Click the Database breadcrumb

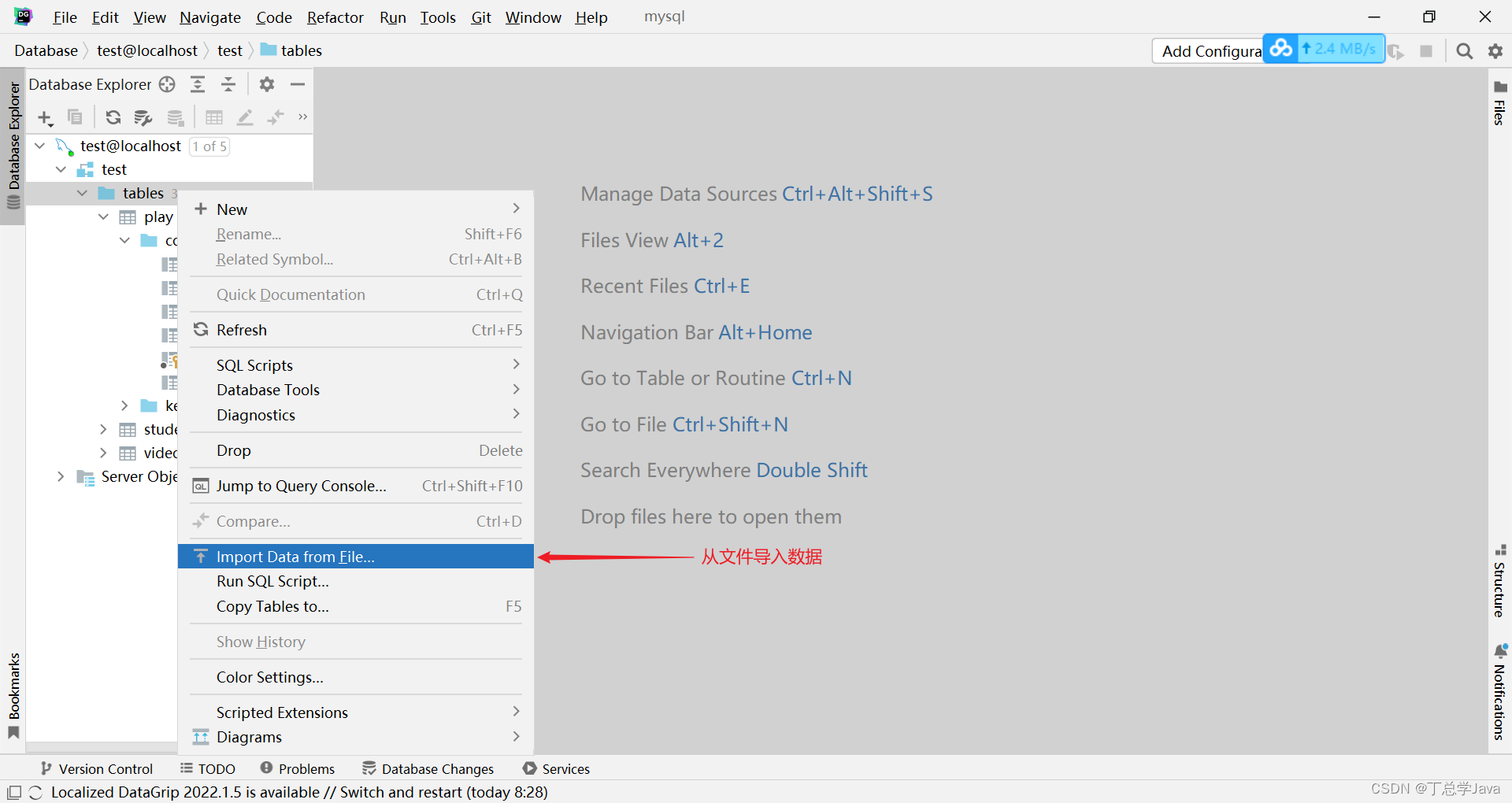pyautogui.click(x=46, y=51)
